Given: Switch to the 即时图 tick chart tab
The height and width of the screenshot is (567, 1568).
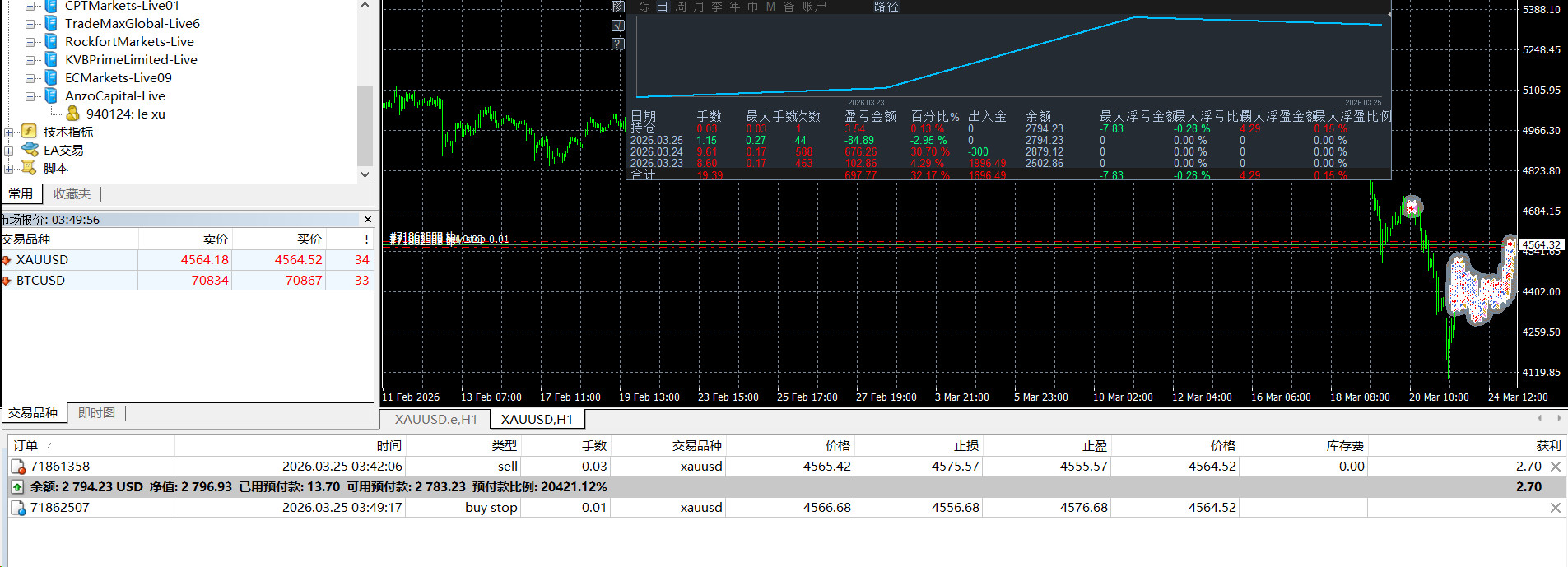Looking at the screenshot, I should (96, 413).
